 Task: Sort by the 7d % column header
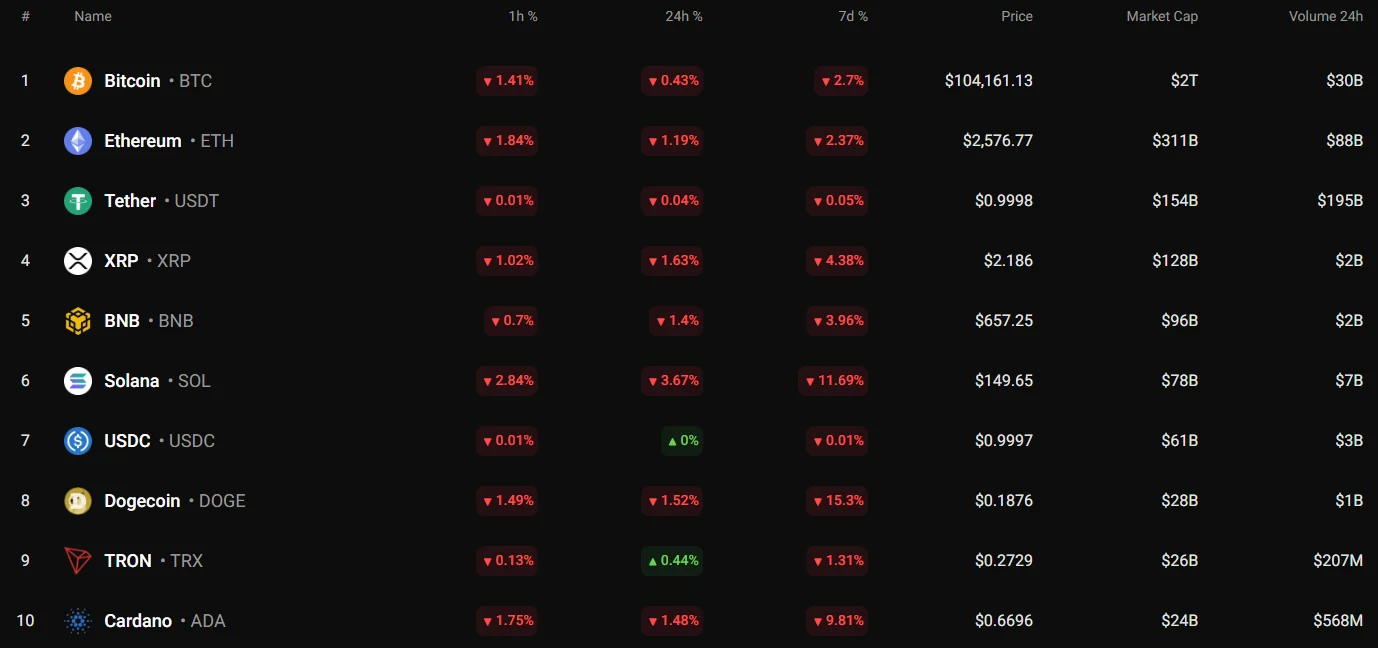point(852,16)
